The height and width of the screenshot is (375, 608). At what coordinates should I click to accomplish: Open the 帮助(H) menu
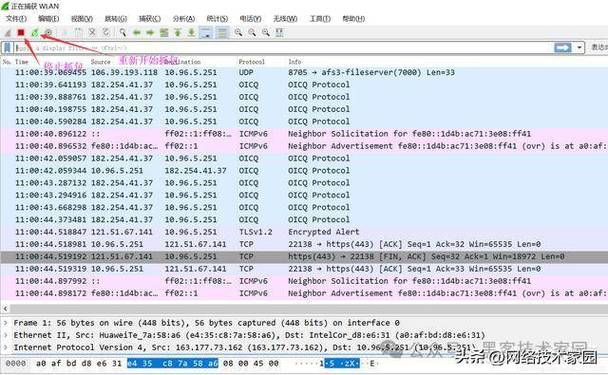[x=354, y=19]
